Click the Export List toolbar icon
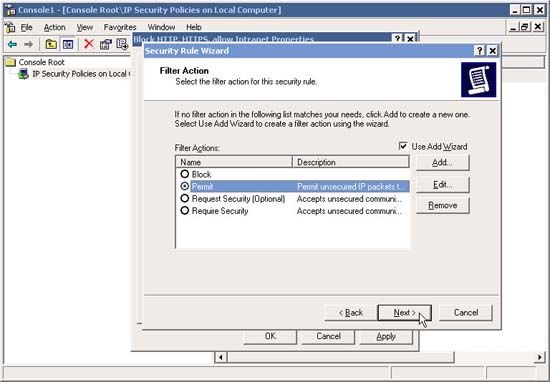 [122, 44]
